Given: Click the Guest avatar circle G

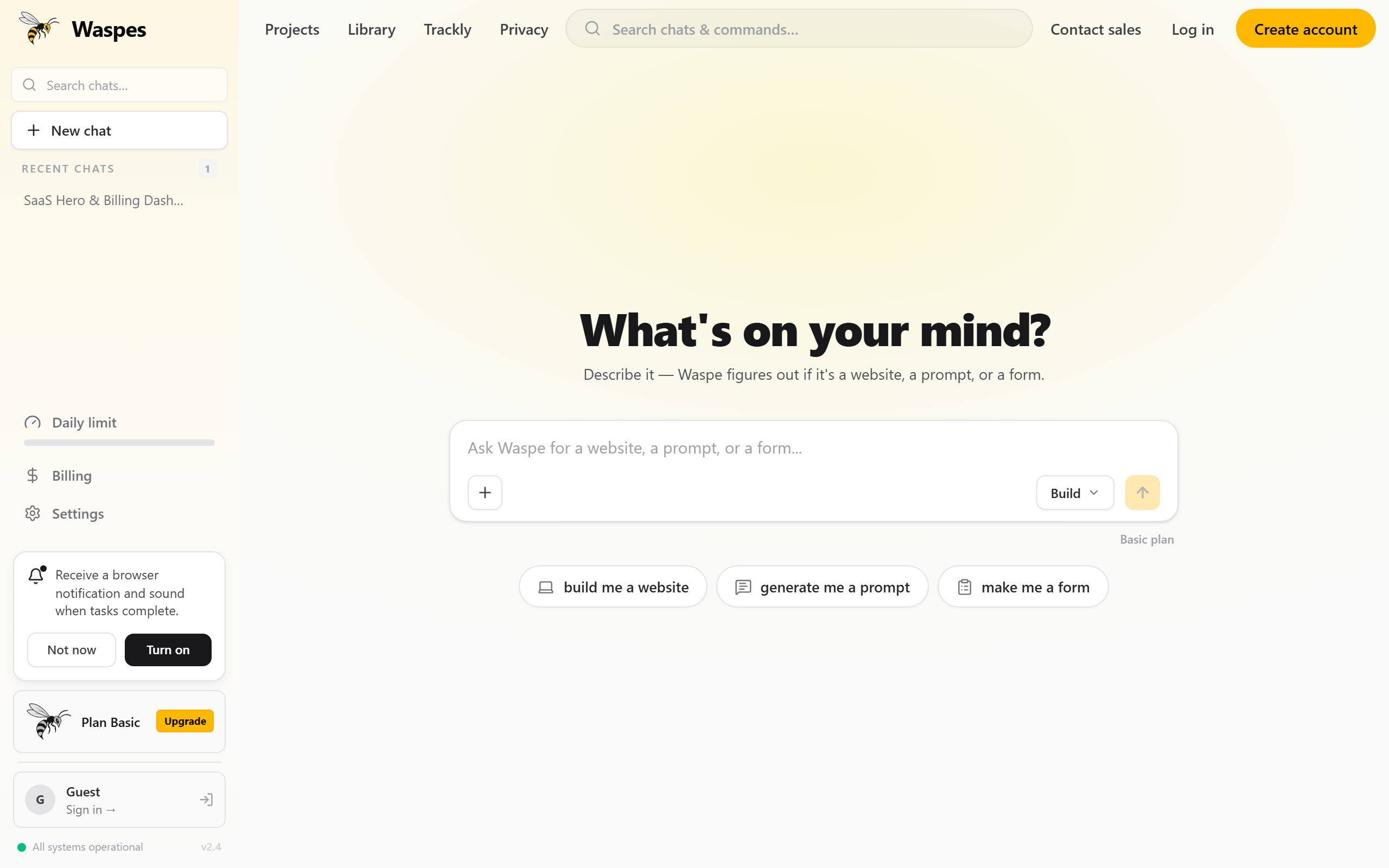Looking at the screenshot, I should 40,800.
